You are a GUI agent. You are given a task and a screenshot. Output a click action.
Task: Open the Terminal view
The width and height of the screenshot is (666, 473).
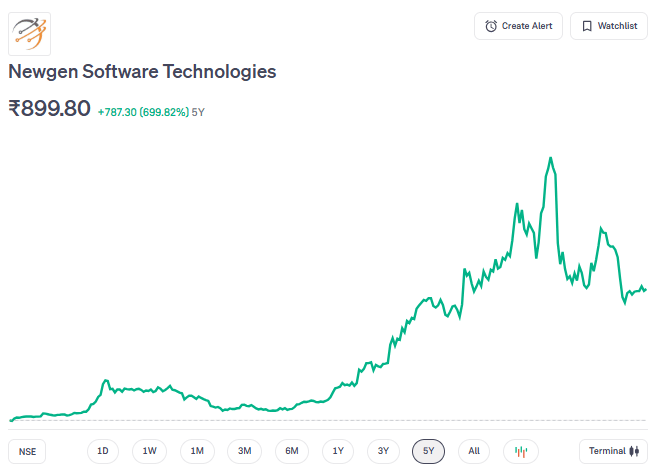point(613,451)
